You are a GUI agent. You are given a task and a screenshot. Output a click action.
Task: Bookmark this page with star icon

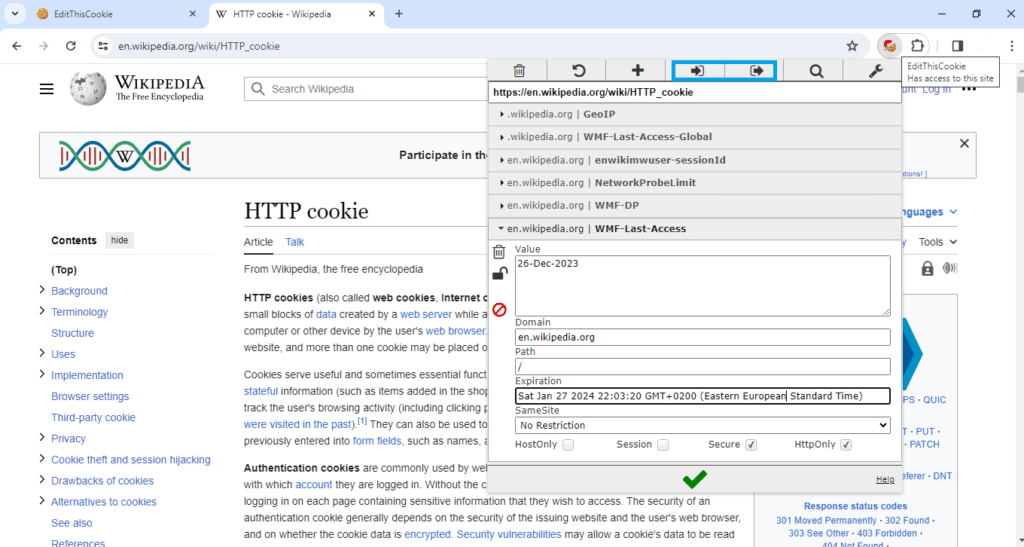pyautogui.click(x=852, y=46)
